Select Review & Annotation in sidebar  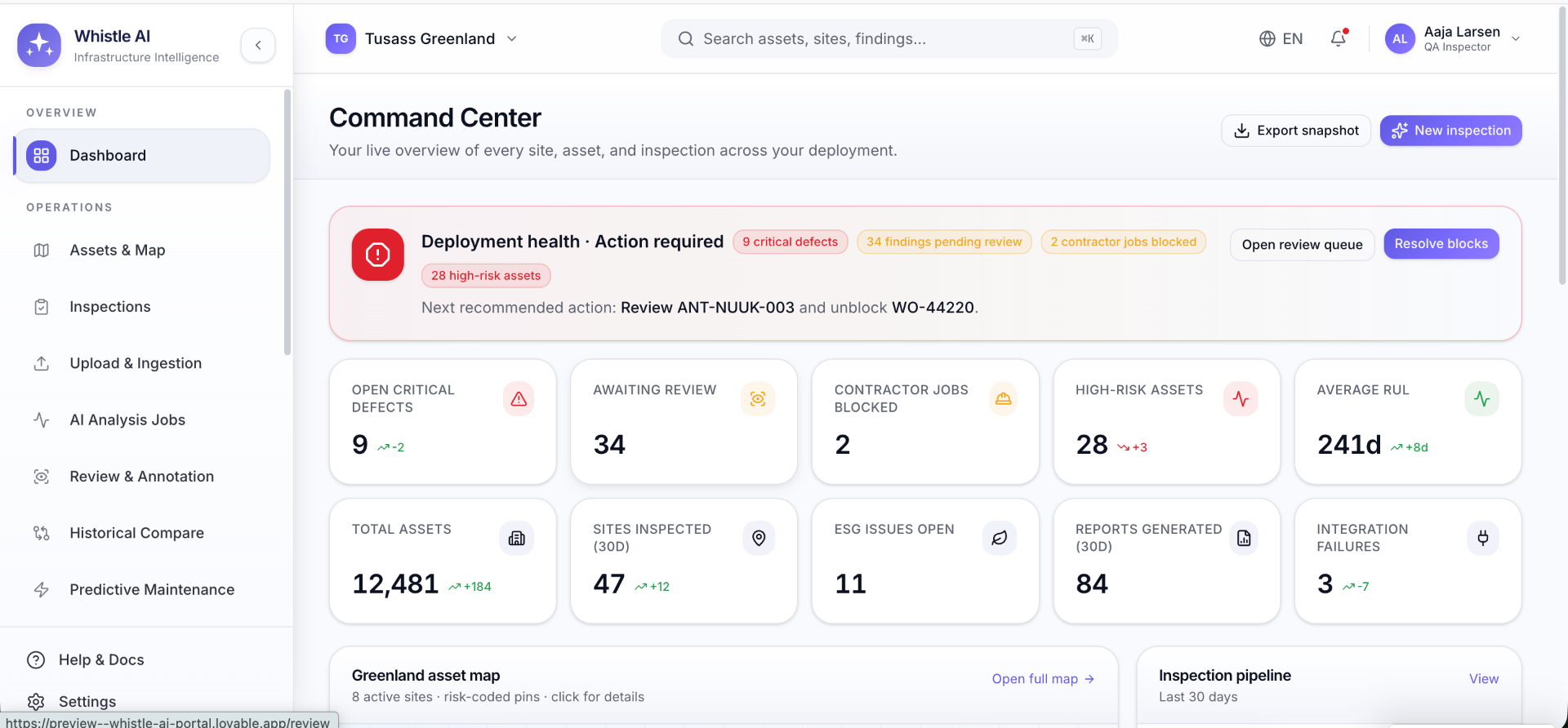[x=142, y=477]
